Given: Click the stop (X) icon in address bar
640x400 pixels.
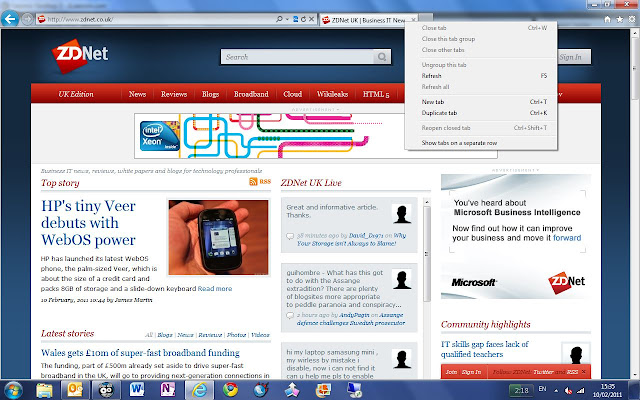Looking at the screenshot, I should [x=311, y=19].
